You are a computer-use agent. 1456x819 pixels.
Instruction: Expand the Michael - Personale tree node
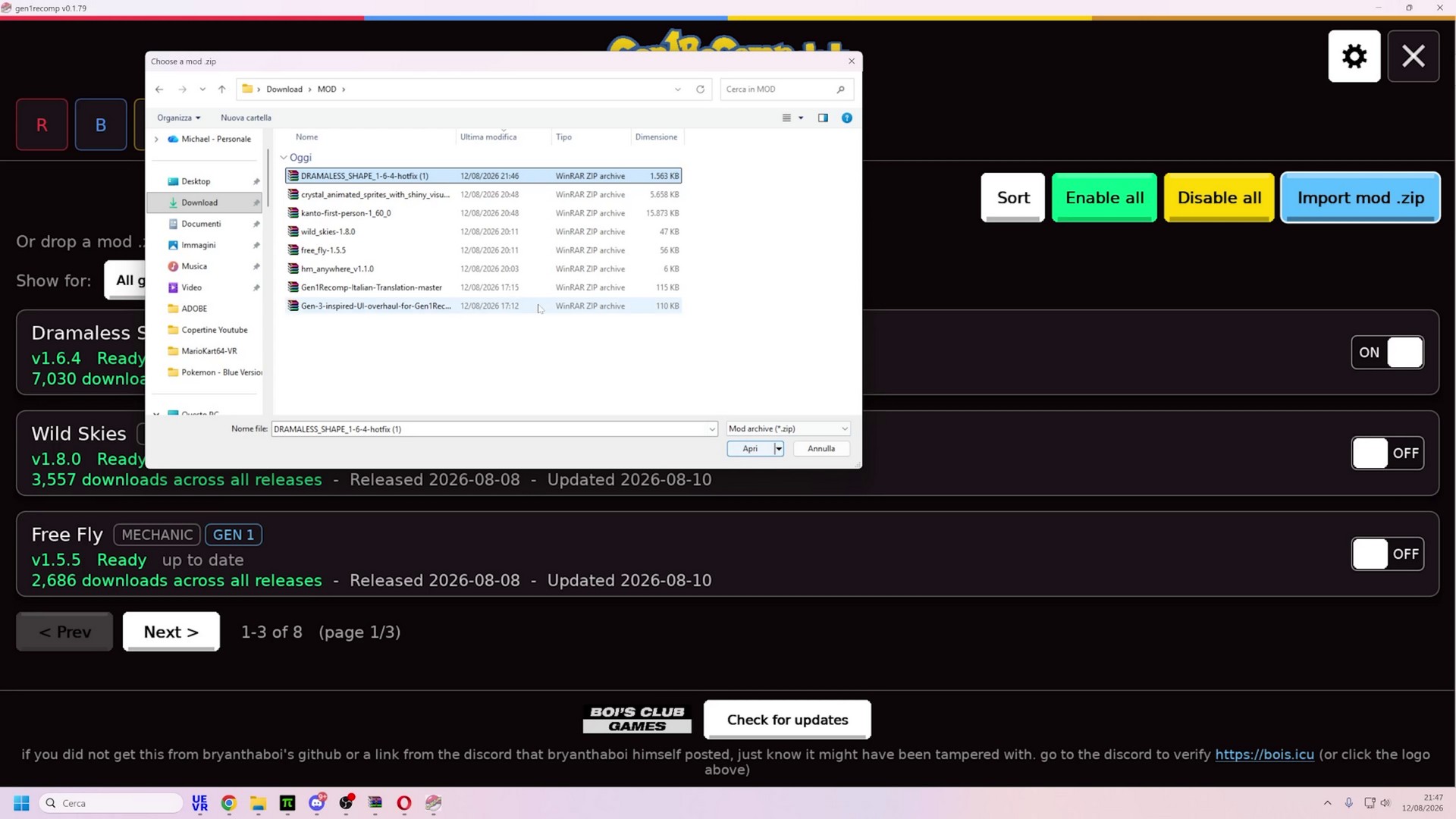pyautogui.click(x=156, y=140)
